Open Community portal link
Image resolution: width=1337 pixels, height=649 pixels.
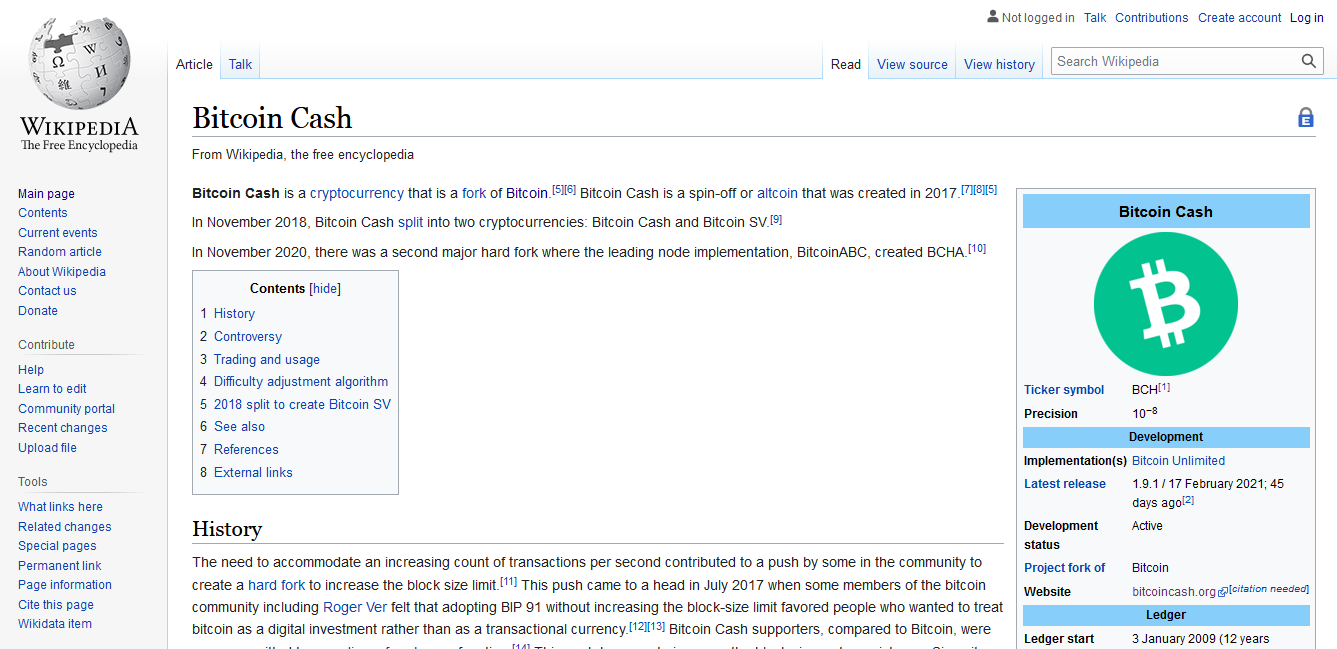[66, 409]
